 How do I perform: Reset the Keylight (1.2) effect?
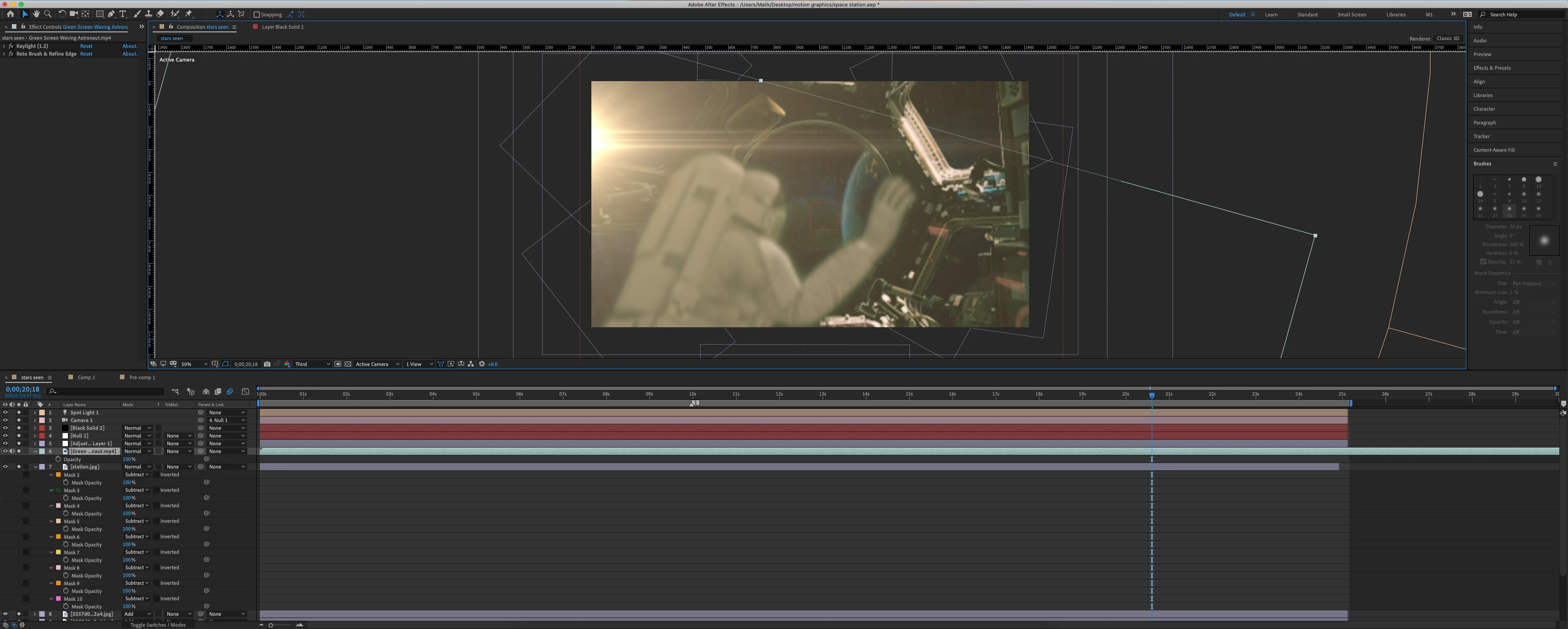click(87, 46)
